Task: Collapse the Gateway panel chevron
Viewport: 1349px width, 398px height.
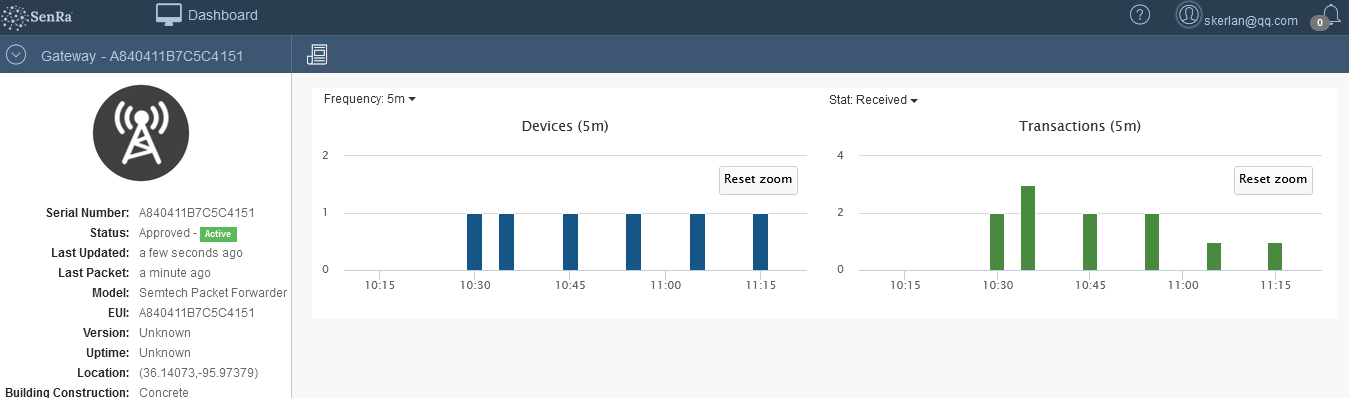Action: point(15,55)
